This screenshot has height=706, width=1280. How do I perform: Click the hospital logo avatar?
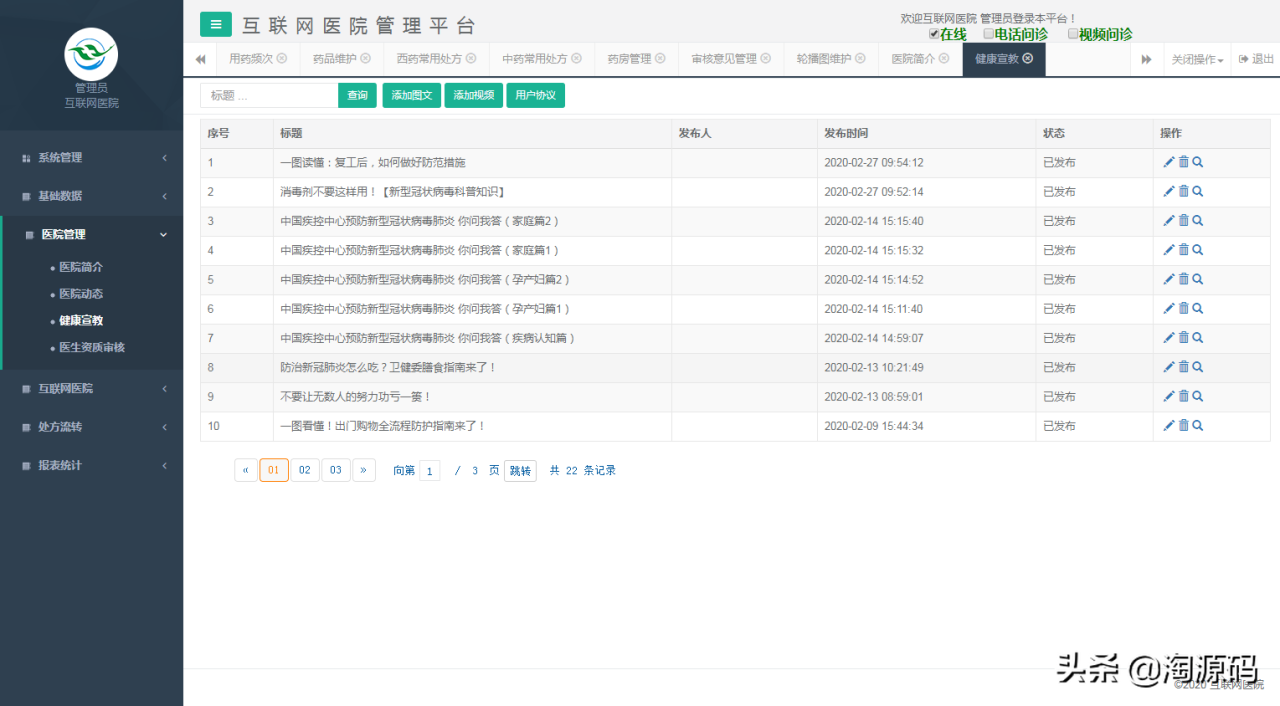pos(91,54)
